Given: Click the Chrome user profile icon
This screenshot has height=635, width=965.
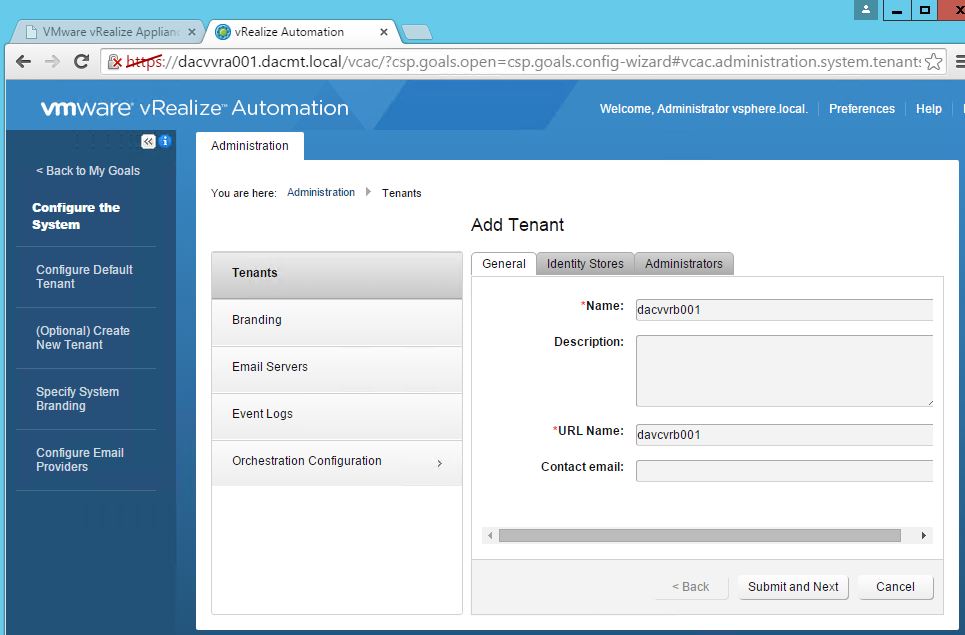Looking at the screenshot, I should point(865,10).
